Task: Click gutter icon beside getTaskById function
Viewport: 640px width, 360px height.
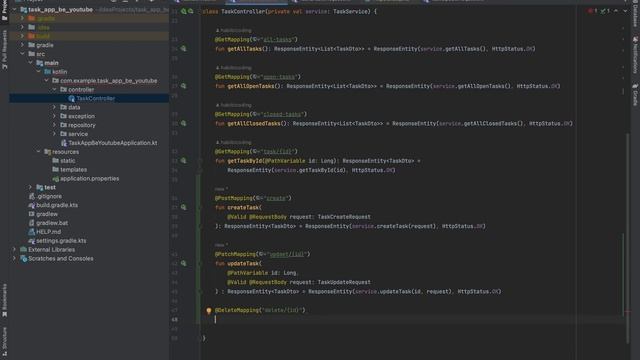Action: click(x=184, y=160)
